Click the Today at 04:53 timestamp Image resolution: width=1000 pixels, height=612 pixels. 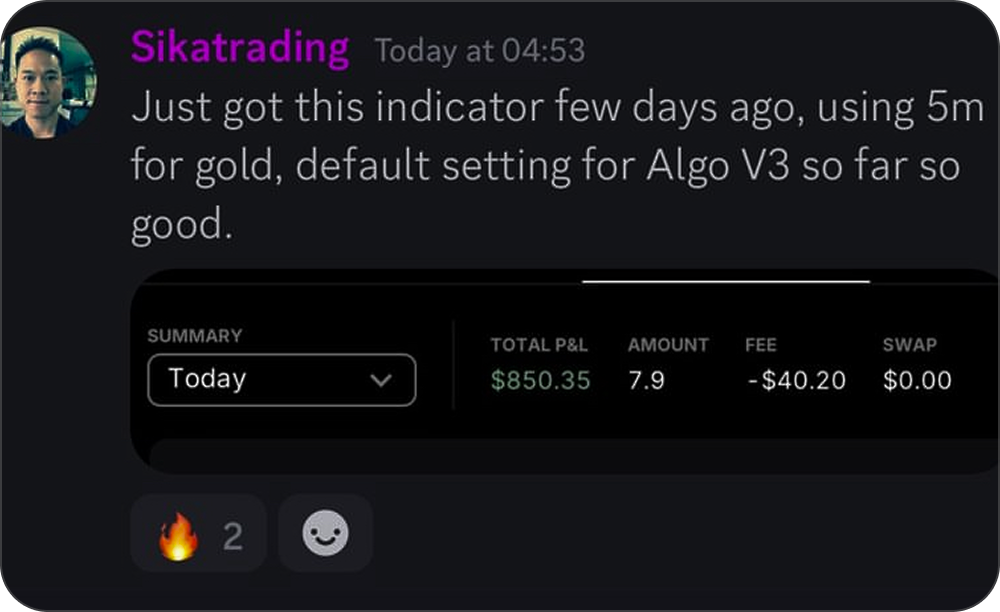click(480, 51)
